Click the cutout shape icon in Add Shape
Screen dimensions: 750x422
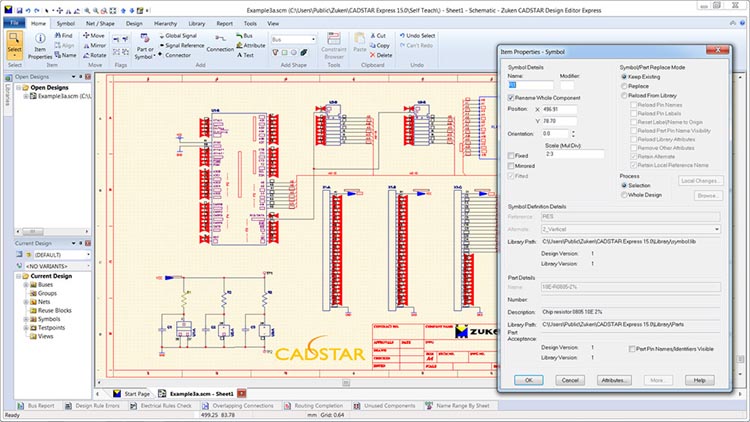[303, 53]
